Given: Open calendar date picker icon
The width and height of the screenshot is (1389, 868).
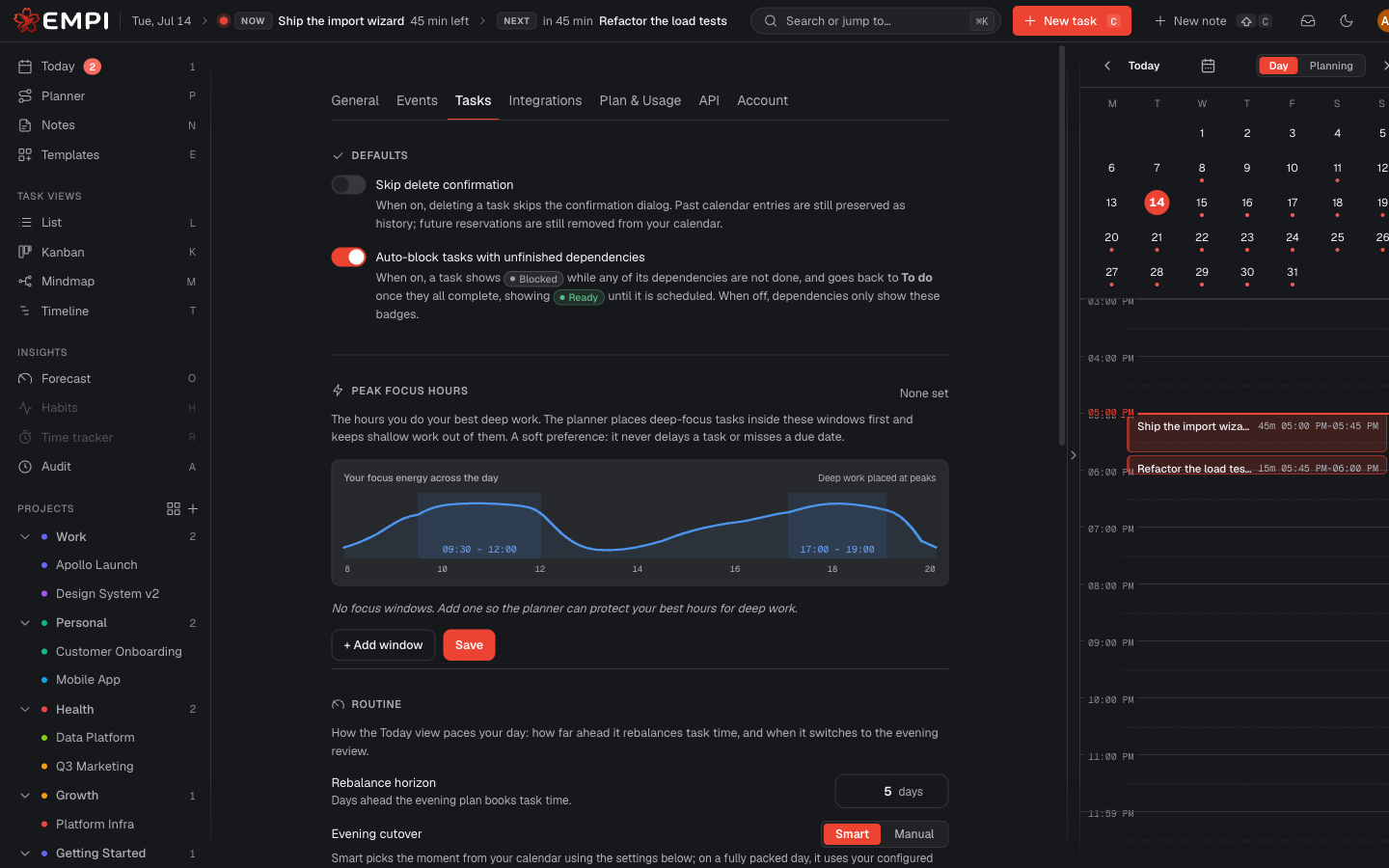Looking at the screenshot, I should point(1208,66).
